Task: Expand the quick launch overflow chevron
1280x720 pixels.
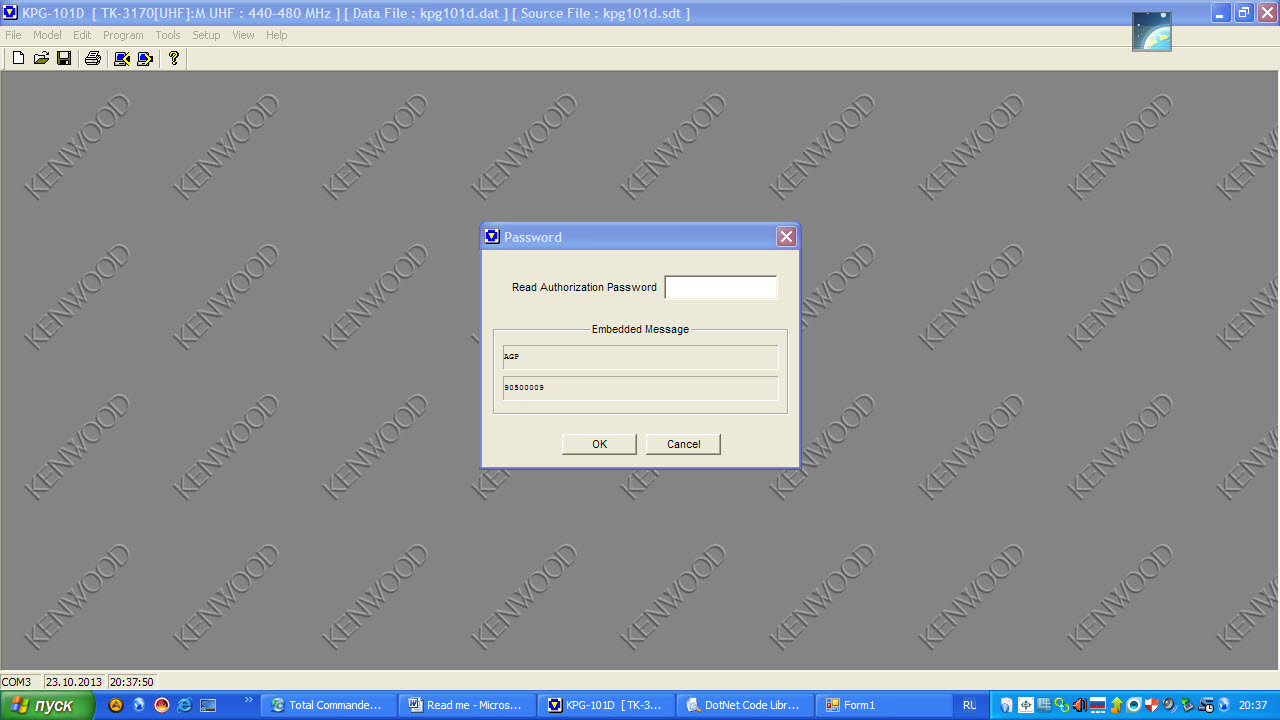Action: pos(248,699)
